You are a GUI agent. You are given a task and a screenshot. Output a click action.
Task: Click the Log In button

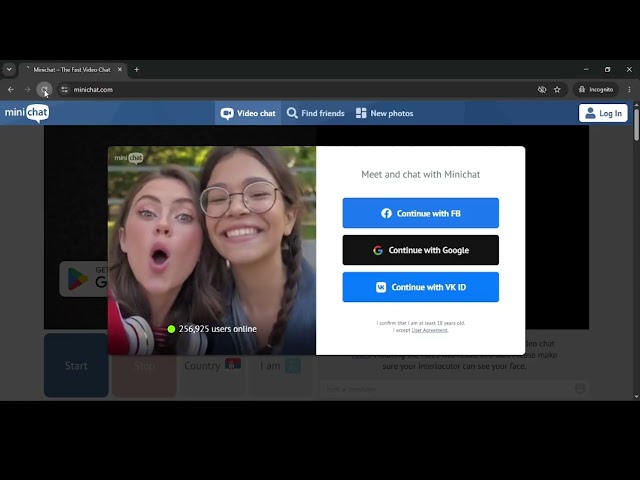603,113
